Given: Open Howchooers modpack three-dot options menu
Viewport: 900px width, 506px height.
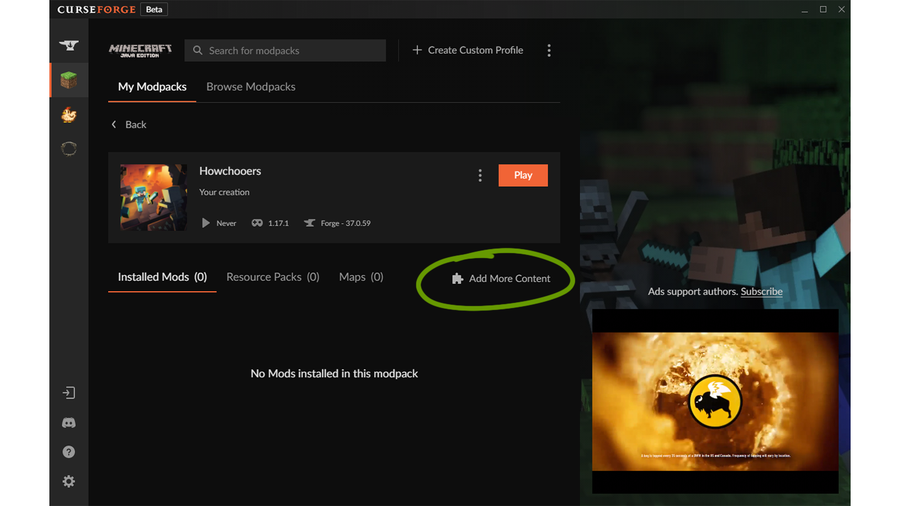Looking at the screenshot, I should (x=480, y=176).
